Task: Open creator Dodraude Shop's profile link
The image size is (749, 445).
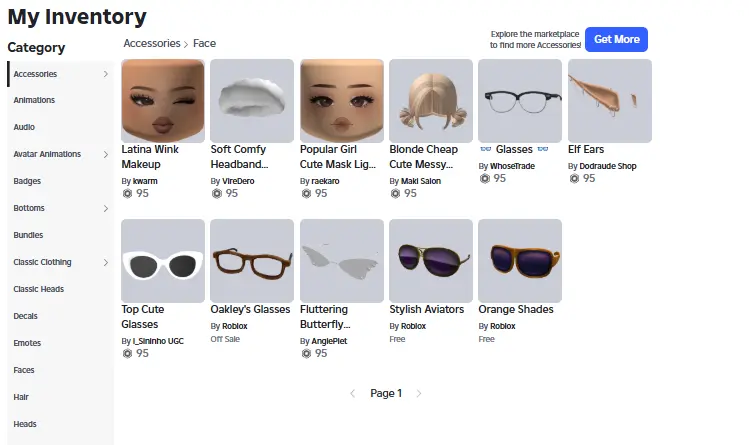Action: point(608,166)
